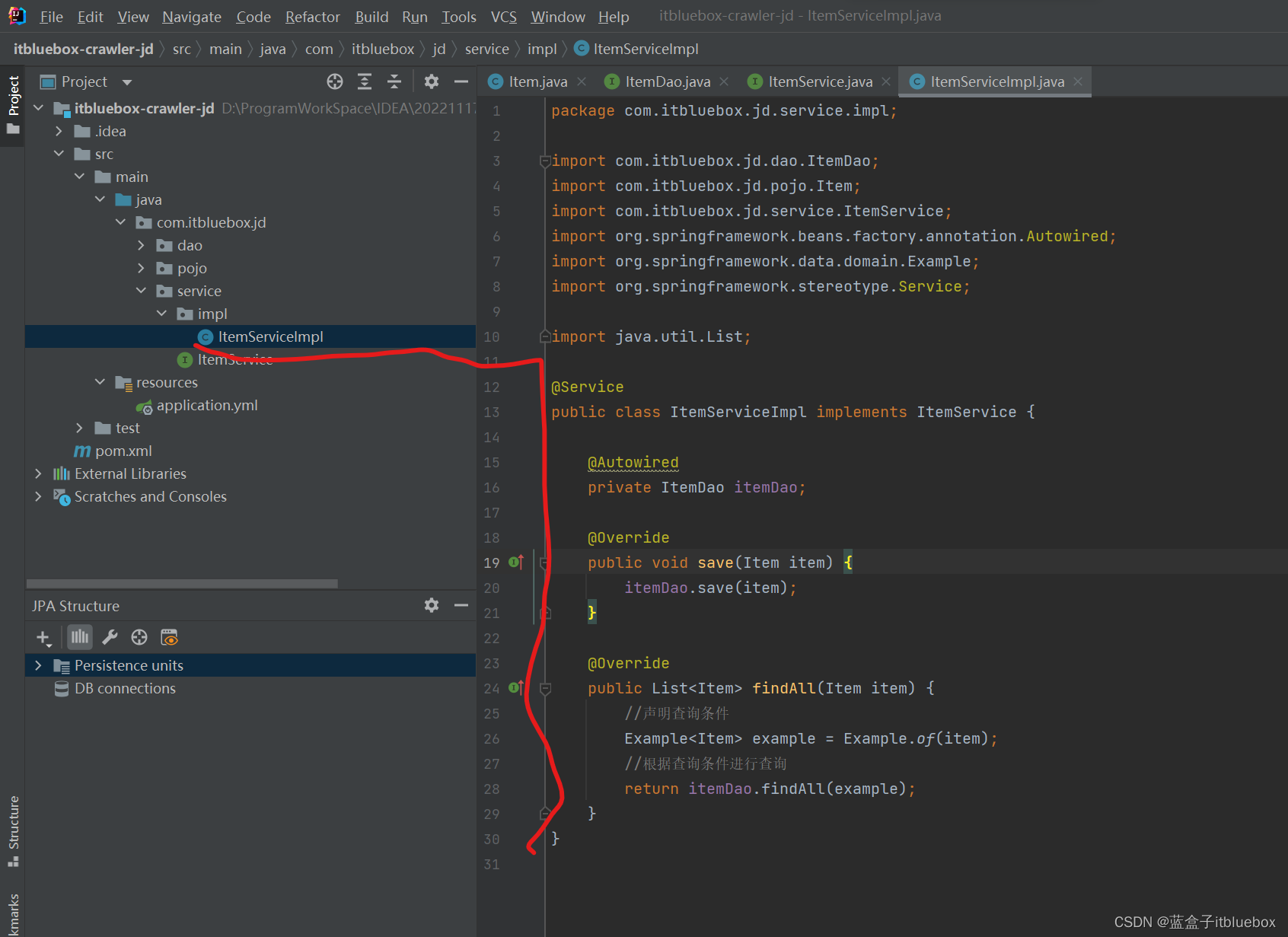Viewport: 1288px width, 937px height.
Task: Fold the save method on line 19
Action: [x=545, y=563]
